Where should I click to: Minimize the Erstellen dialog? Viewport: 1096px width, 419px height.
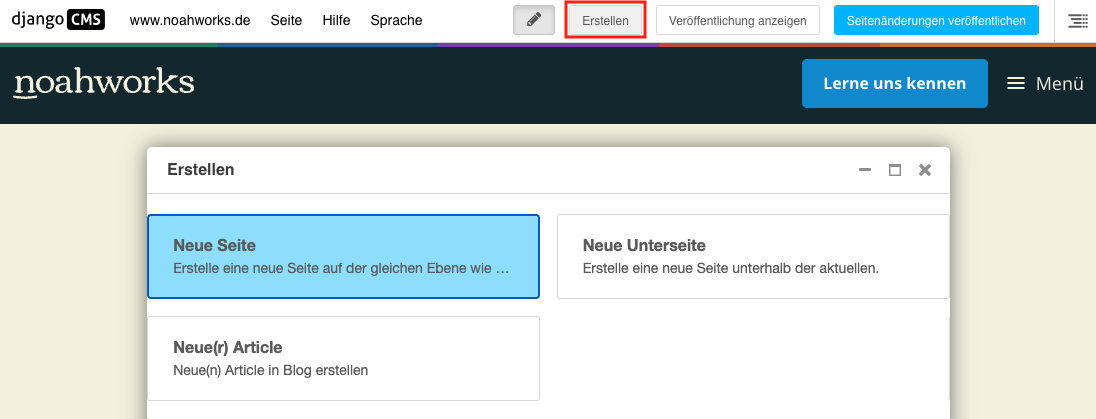pyautogui.click(x=865, y=170)
